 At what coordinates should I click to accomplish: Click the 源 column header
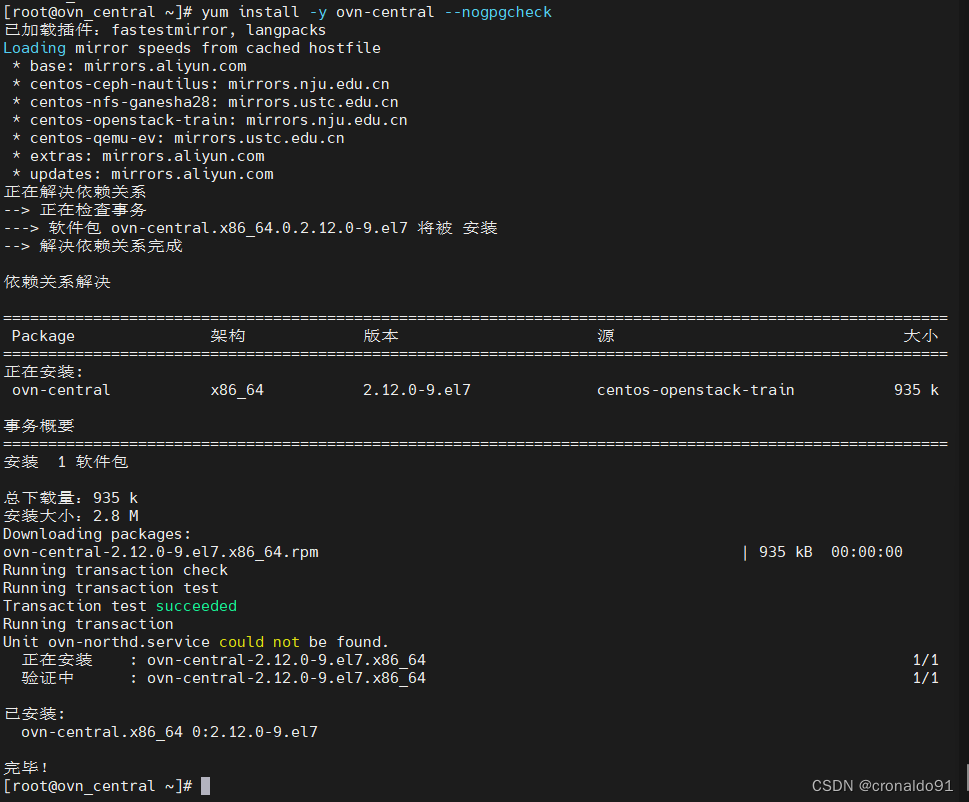(605, 336)
